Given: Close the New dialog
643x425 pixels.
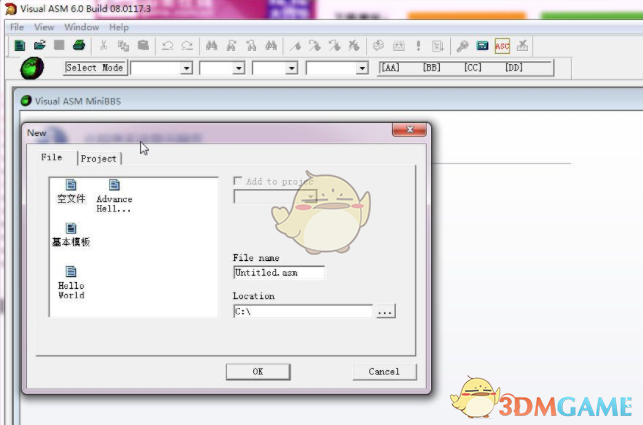Looking at the screenshot, I should click(409, 130).
